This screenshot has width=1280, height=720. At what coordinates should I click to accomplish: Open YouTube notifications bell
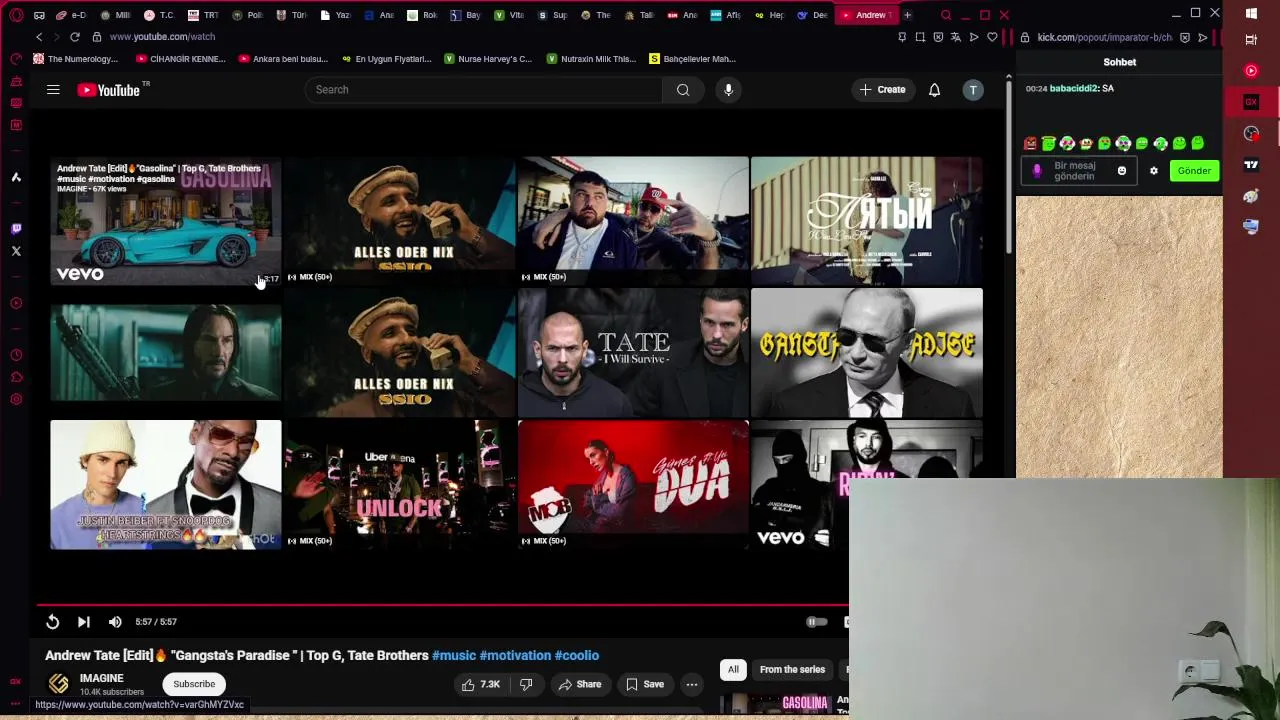tap(934, 90)
